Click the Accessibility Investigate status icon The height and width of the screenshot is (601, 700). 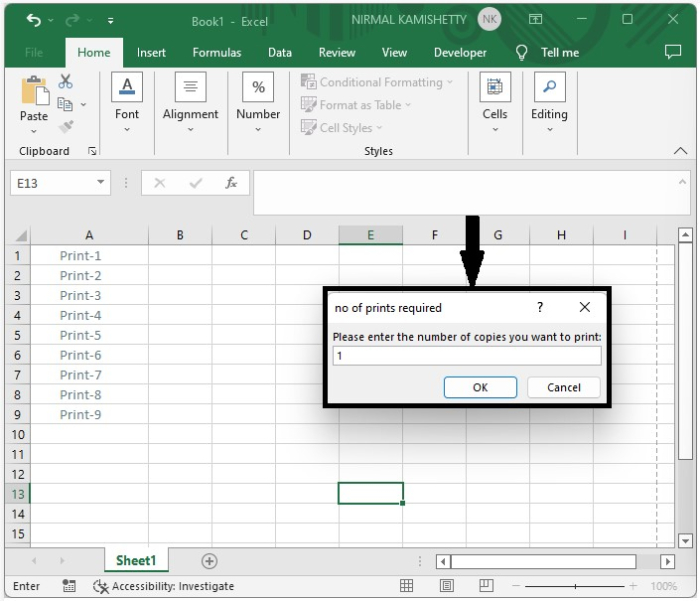(x=101, y=586)
